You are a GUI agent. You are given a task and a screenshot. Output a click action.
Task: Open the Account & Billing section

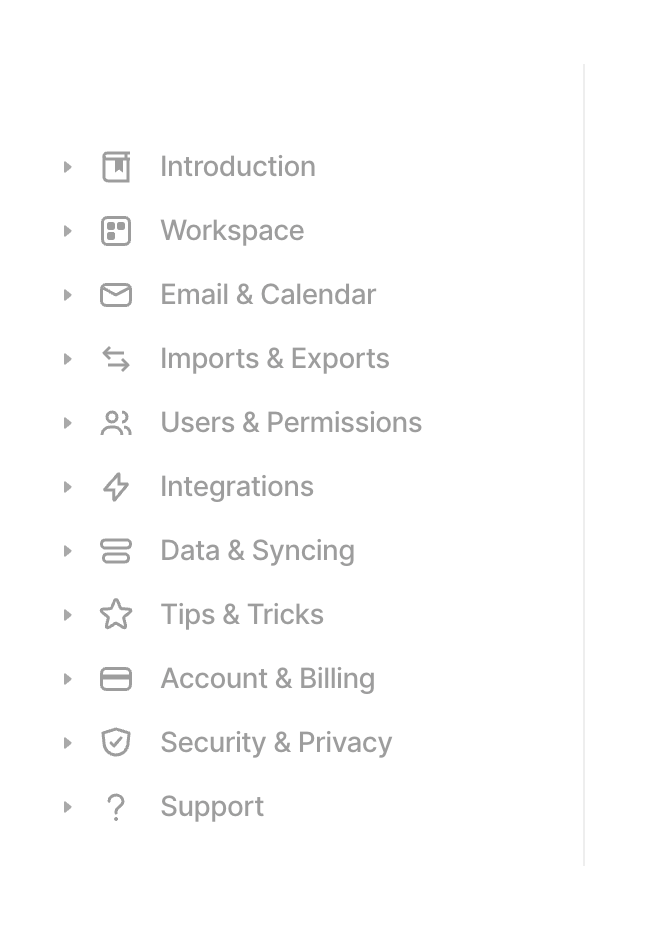point(267,678)
